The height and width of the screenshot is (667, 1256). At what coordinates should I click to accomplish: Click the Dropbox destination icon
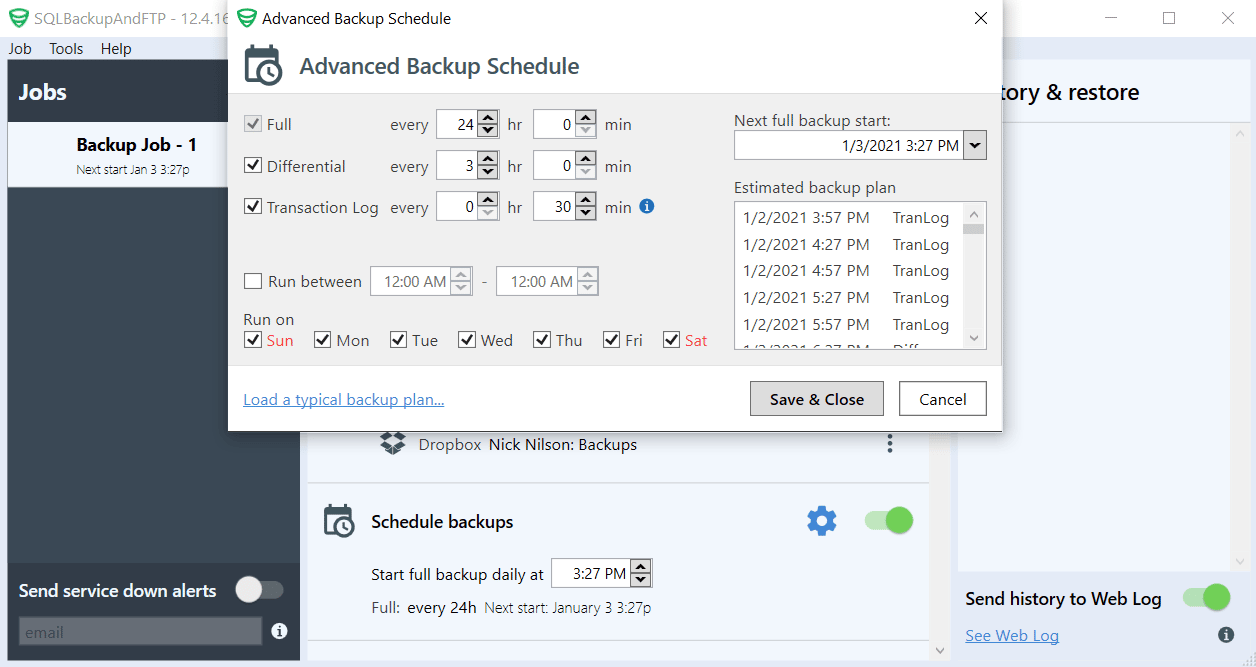[392, 443]
